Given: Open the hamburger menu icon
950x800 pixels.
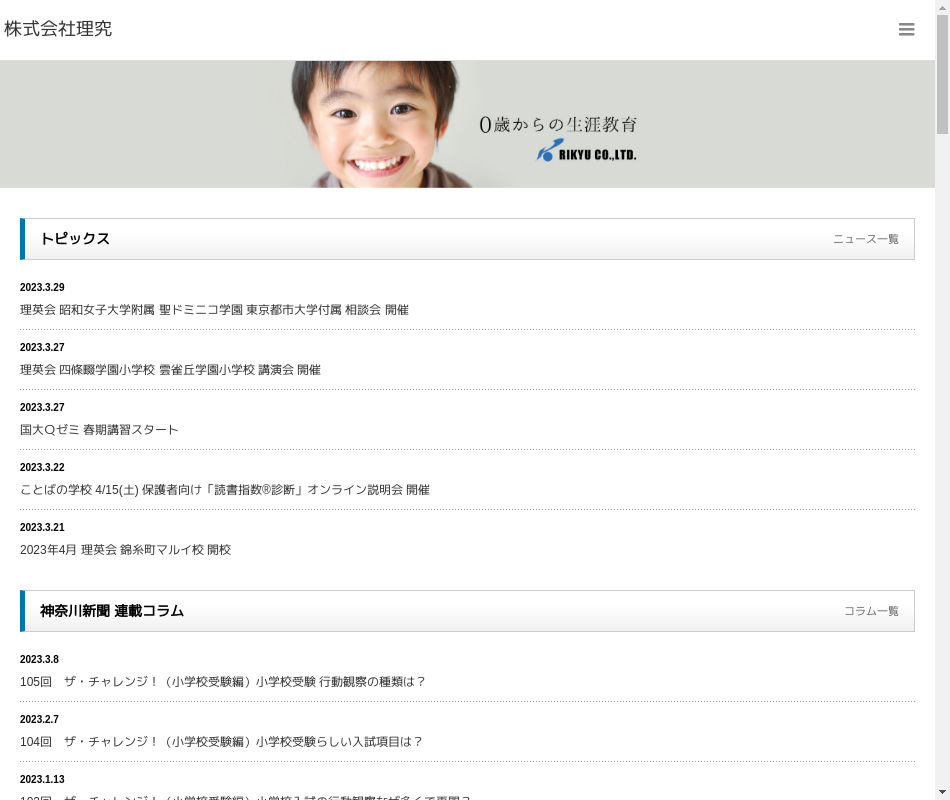Looking at the screenshot, I should pos(906,29).
